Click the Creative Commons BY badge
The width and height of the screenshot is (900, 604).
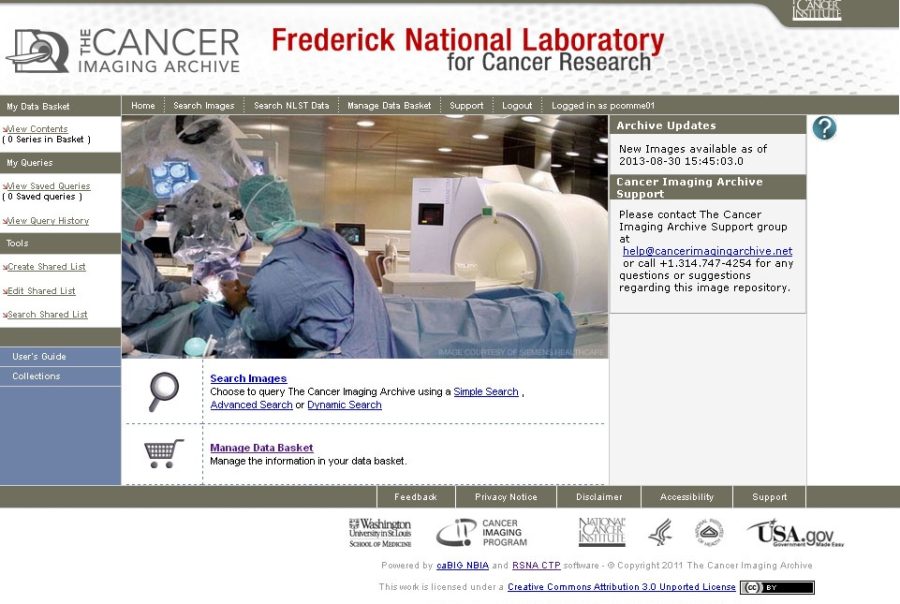pos(777,587)
